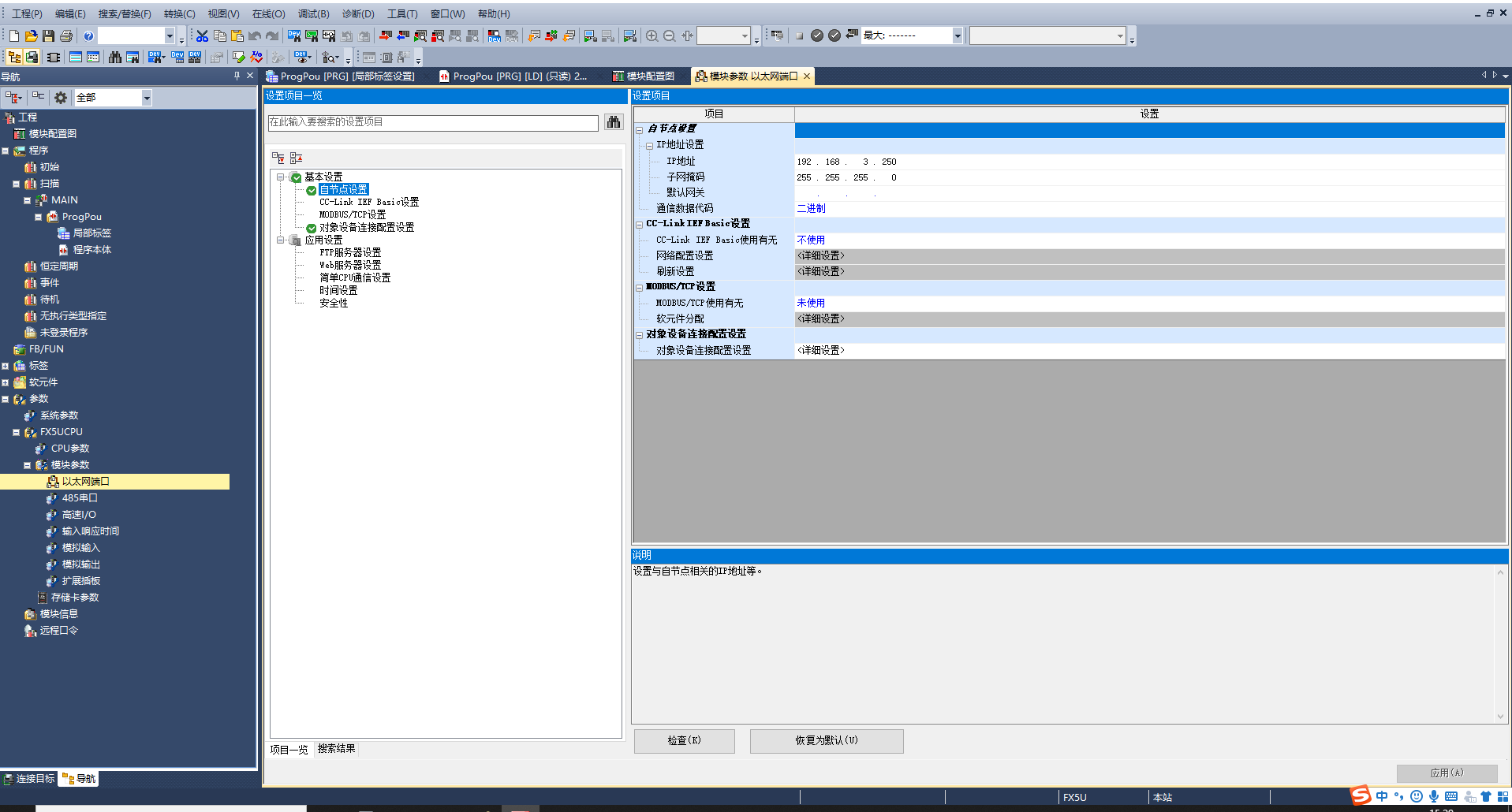The width and height of the screenshot is (1512, 812).
Task: Click the gear options icon in navigation panel
Action: 61,98
